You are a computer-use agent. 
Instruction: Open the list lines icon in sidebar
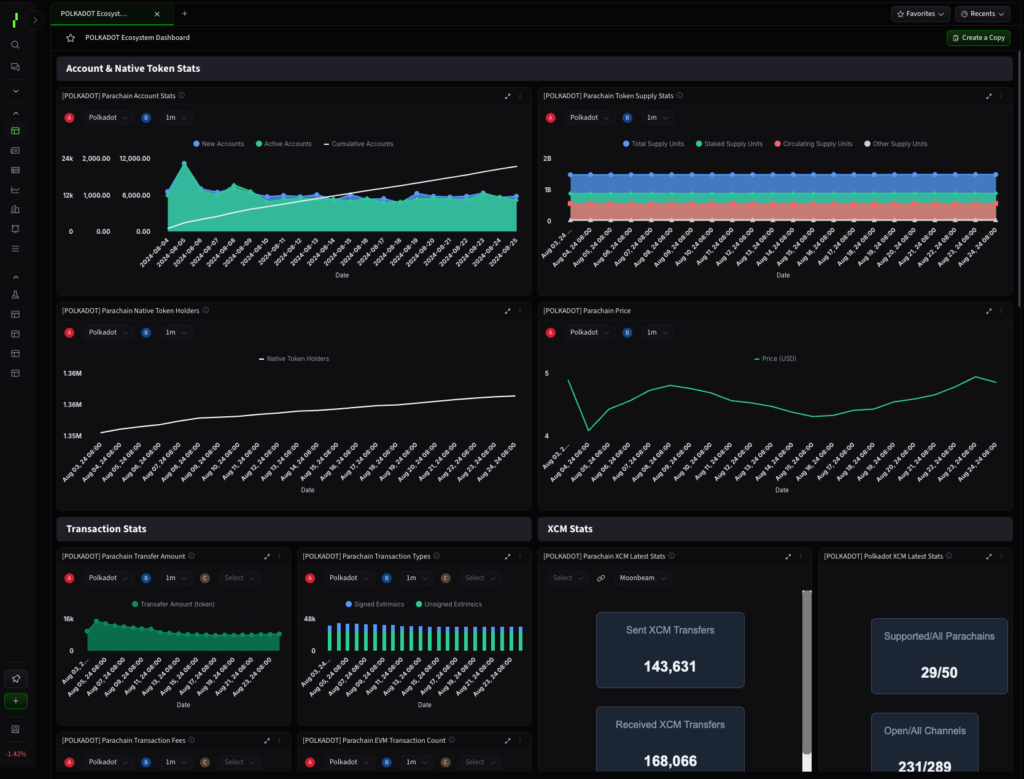(15, 249)
